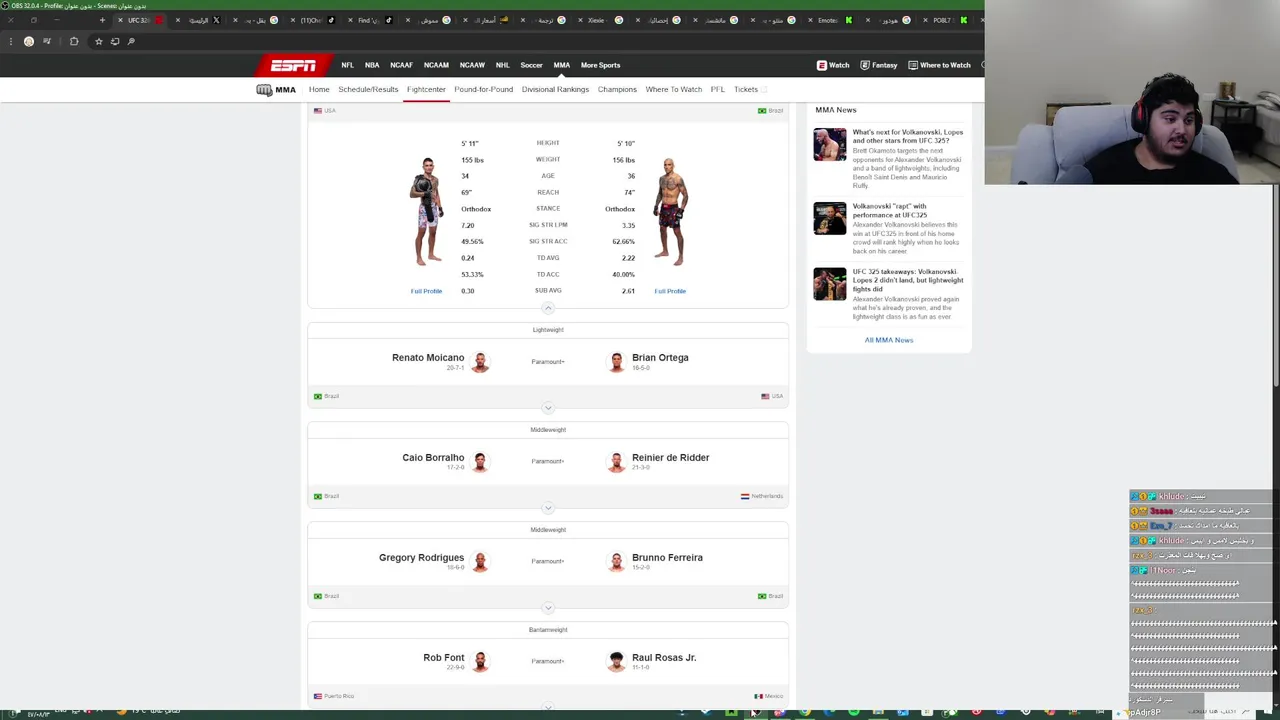1280x720 pixels.
Task: Open Volkanovski "rapt" with performance article
Action: [890, 210]
